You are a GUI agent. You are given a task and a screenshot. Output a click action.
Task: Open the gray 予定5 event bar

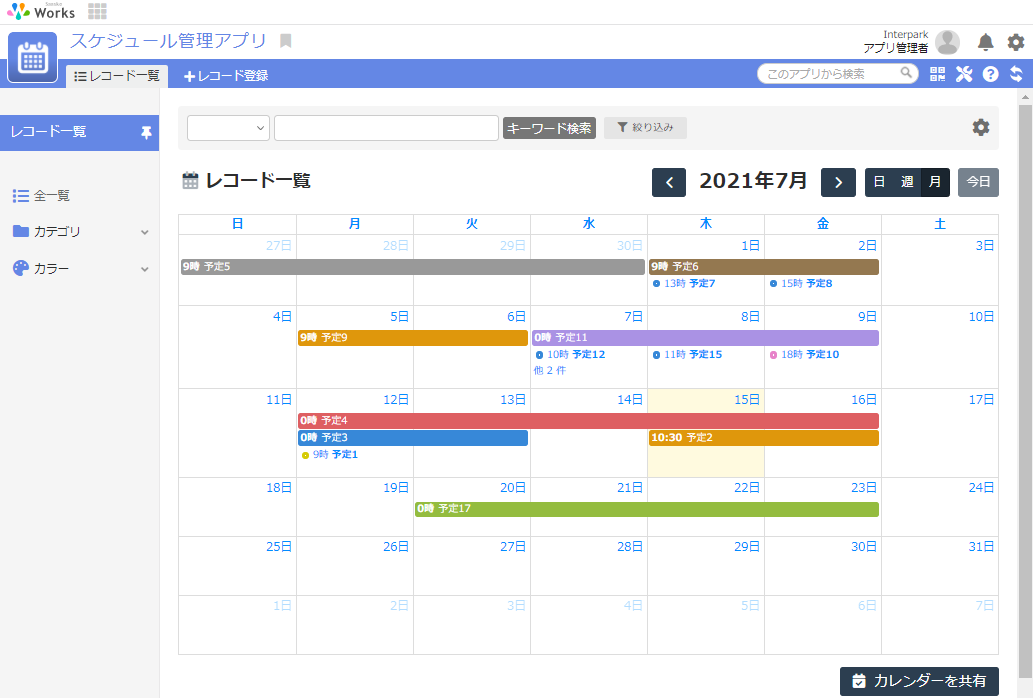pos(412,267)
